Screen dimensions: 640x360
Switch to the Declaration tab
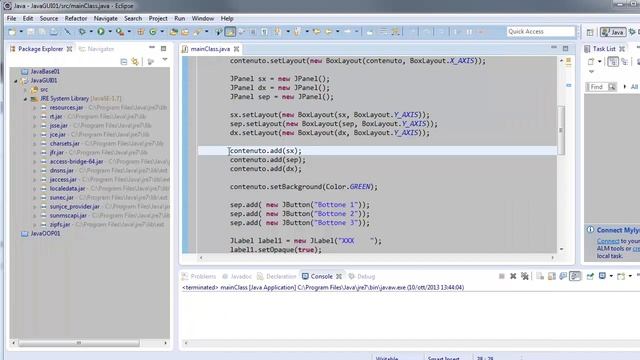coord(276,276)
